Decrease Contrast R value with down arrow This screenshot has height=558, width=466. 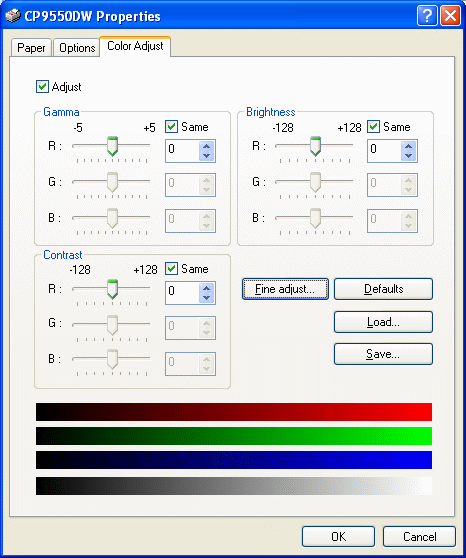point(206,298)
